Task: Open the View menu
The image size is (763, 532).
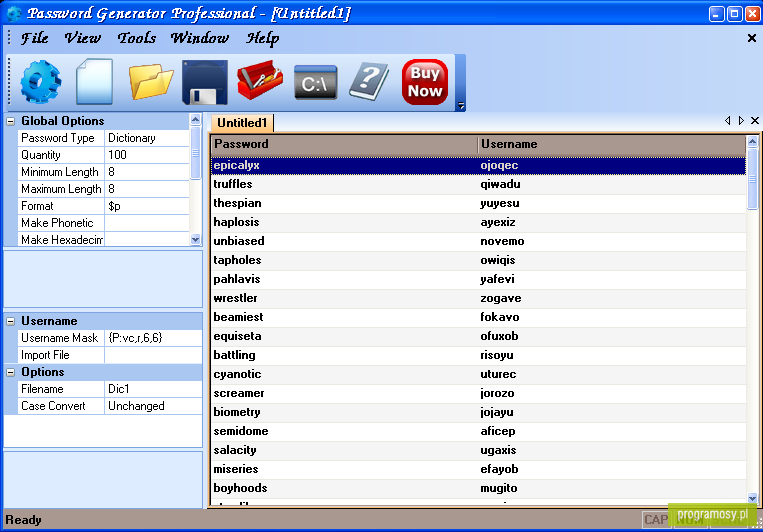Action: point(82,38)
